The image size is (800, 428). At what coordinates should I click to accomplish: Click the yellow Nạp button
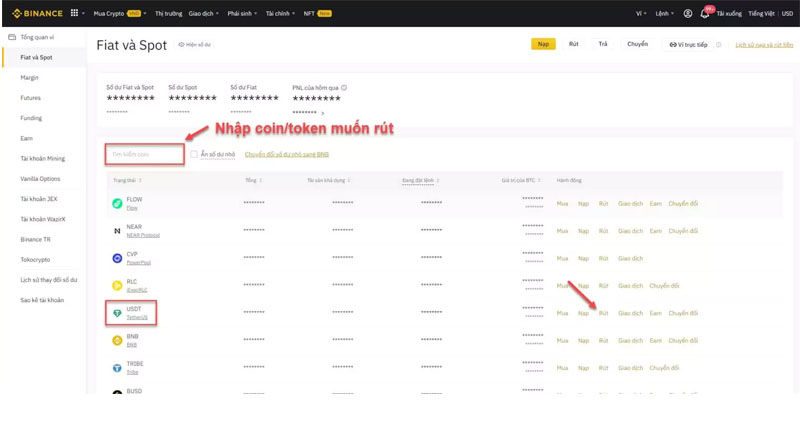[x=543, y=44]
